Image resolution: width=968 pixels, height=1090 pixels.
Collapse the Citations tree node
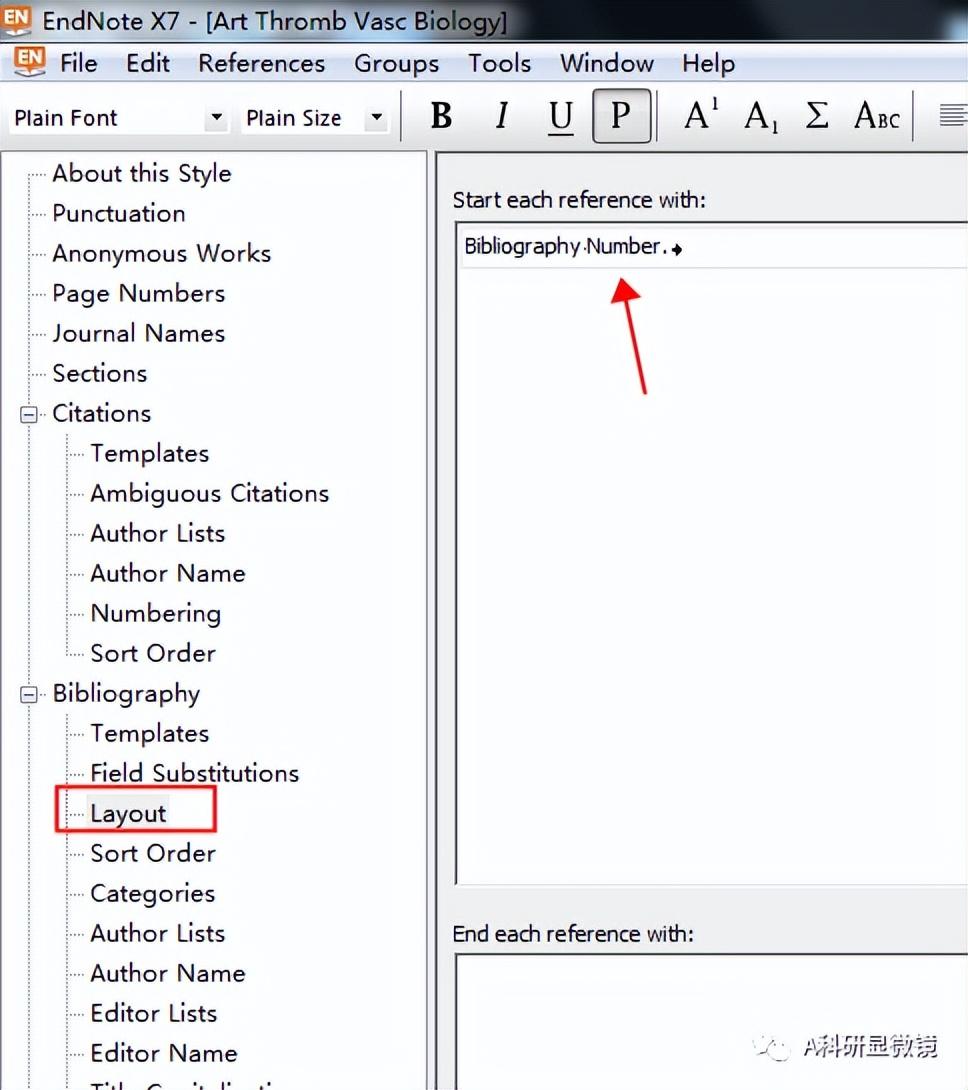(x=29, y=414)
